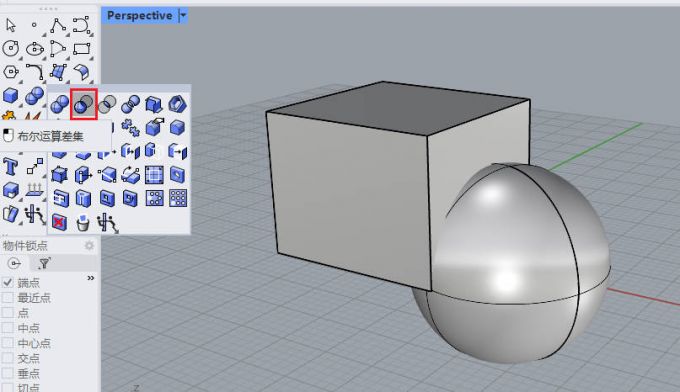
Task: Click the blue Box solid tool
Action: [10, 95]
